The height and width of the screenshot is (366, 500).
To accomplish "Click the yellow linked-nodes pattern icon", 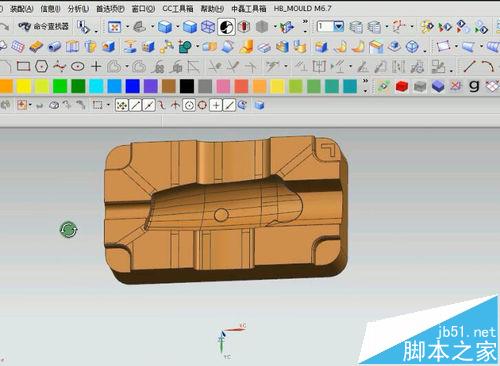I will (x=166, y=47).
